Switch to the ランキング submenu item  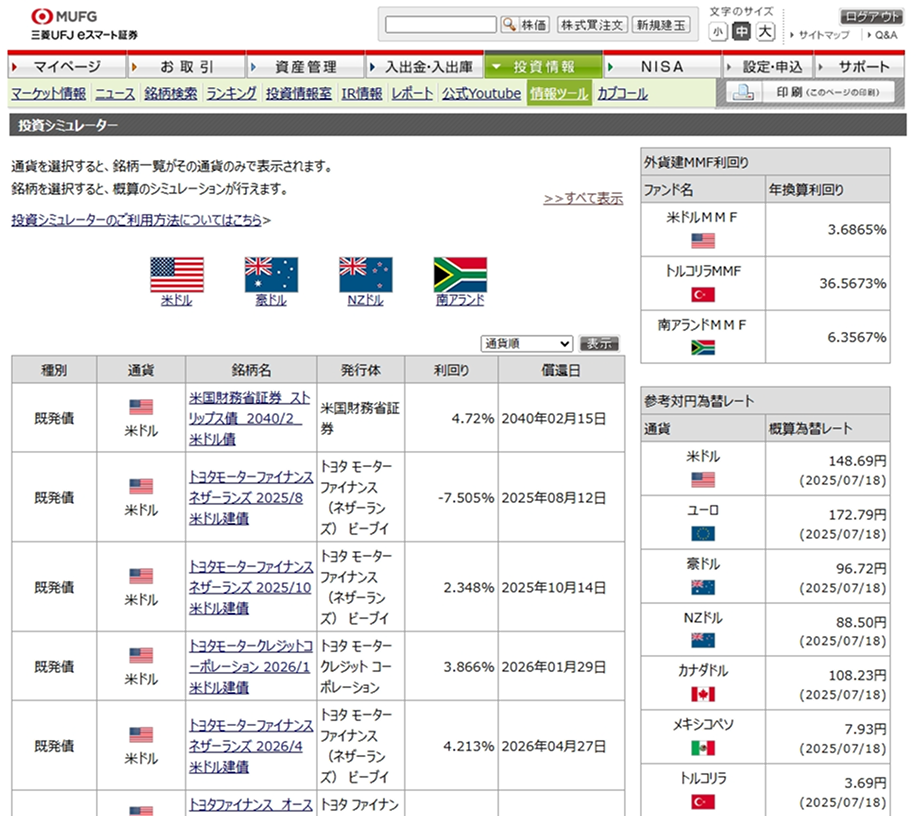click(231, 94)
